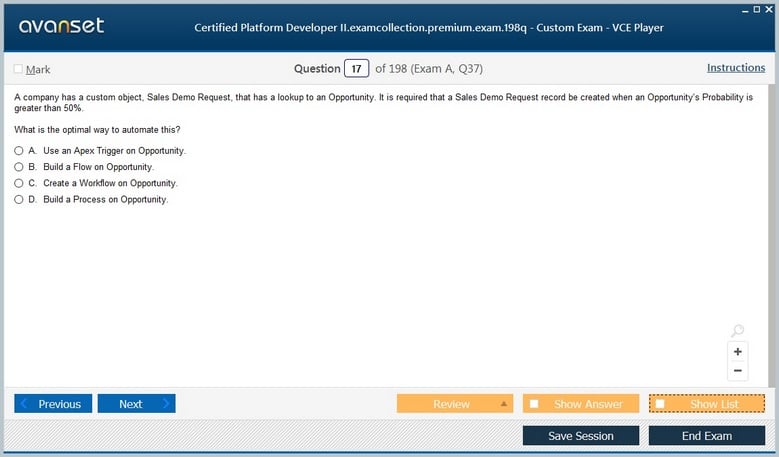
Task: Select answer A Apex Trigger on Opportunity
Action: point(18,151)
